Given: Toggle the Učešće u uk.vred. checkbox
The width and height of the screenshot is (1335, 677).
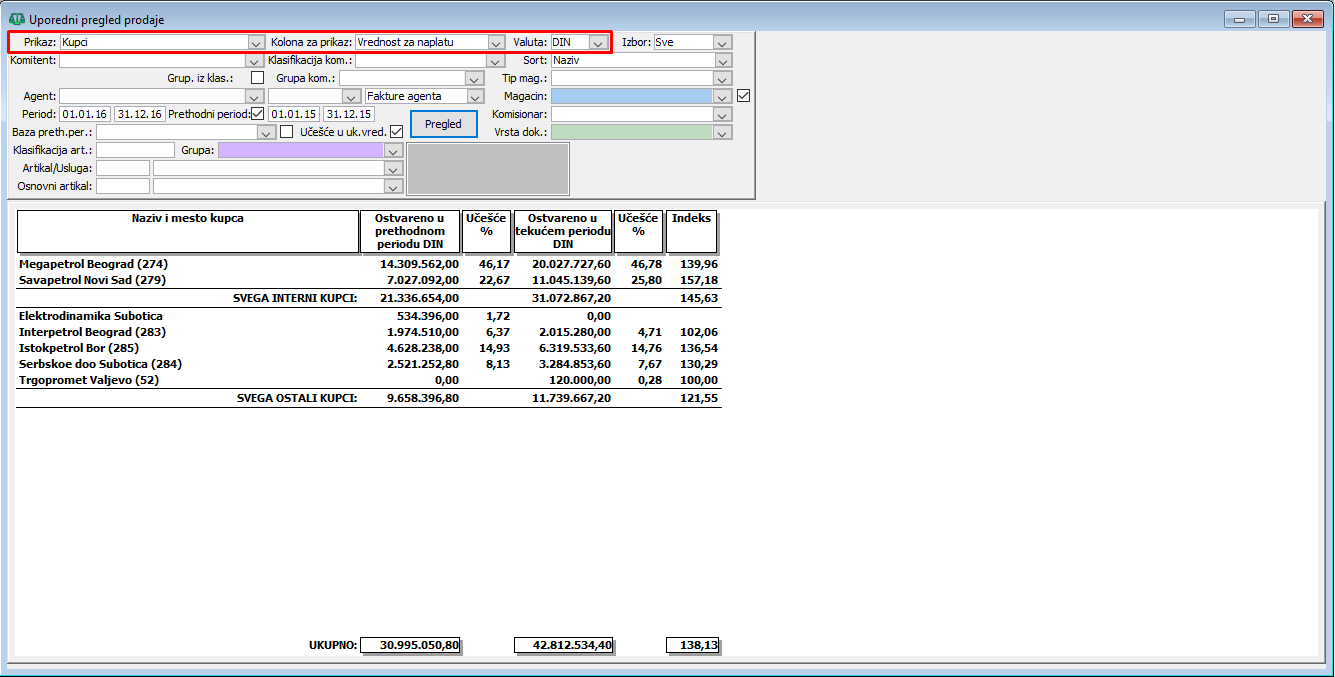Looking at the screenshot, I should point(397,132).
